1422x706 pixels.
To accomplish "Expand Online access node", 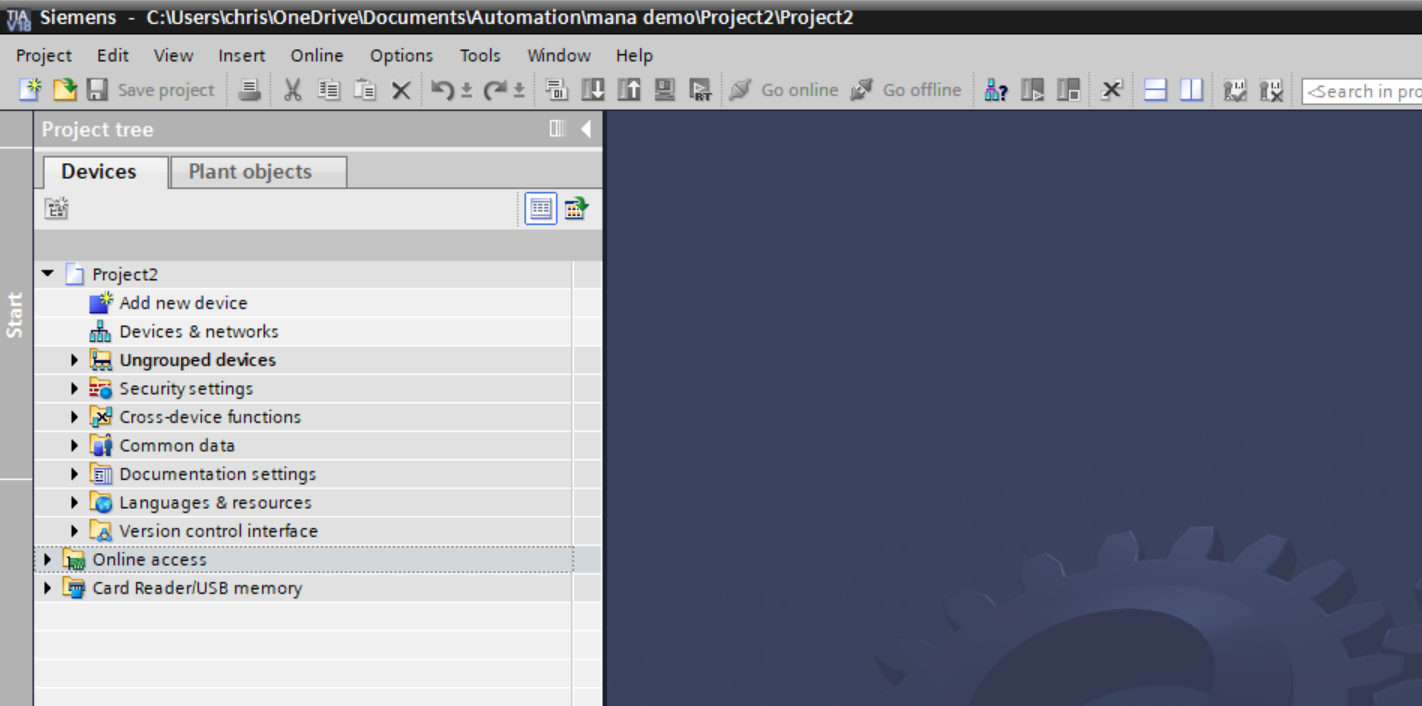I will (x=47, y=560).
